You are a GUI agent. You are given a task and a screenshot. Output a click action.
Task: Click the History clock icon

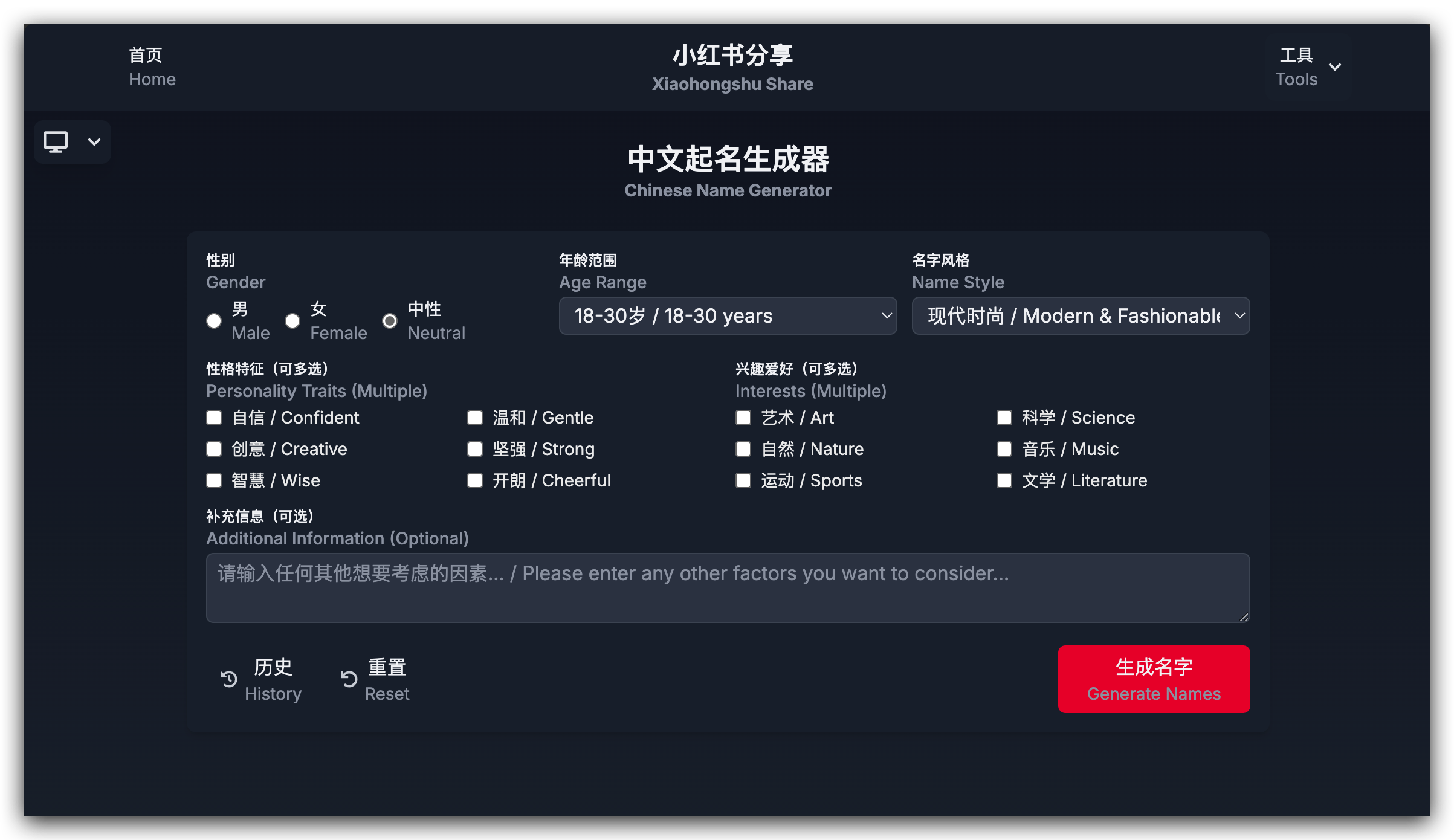pos(229,679)
